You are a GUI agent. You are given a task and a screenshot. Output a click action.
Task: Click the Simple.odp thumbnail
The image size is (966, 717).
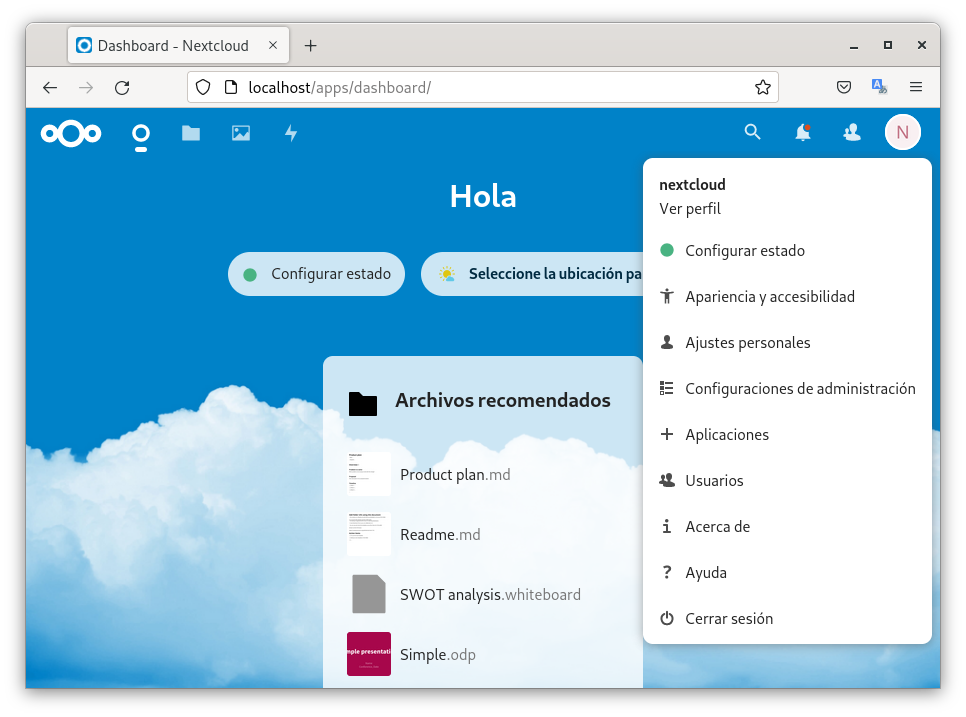(x=369, y=654)
